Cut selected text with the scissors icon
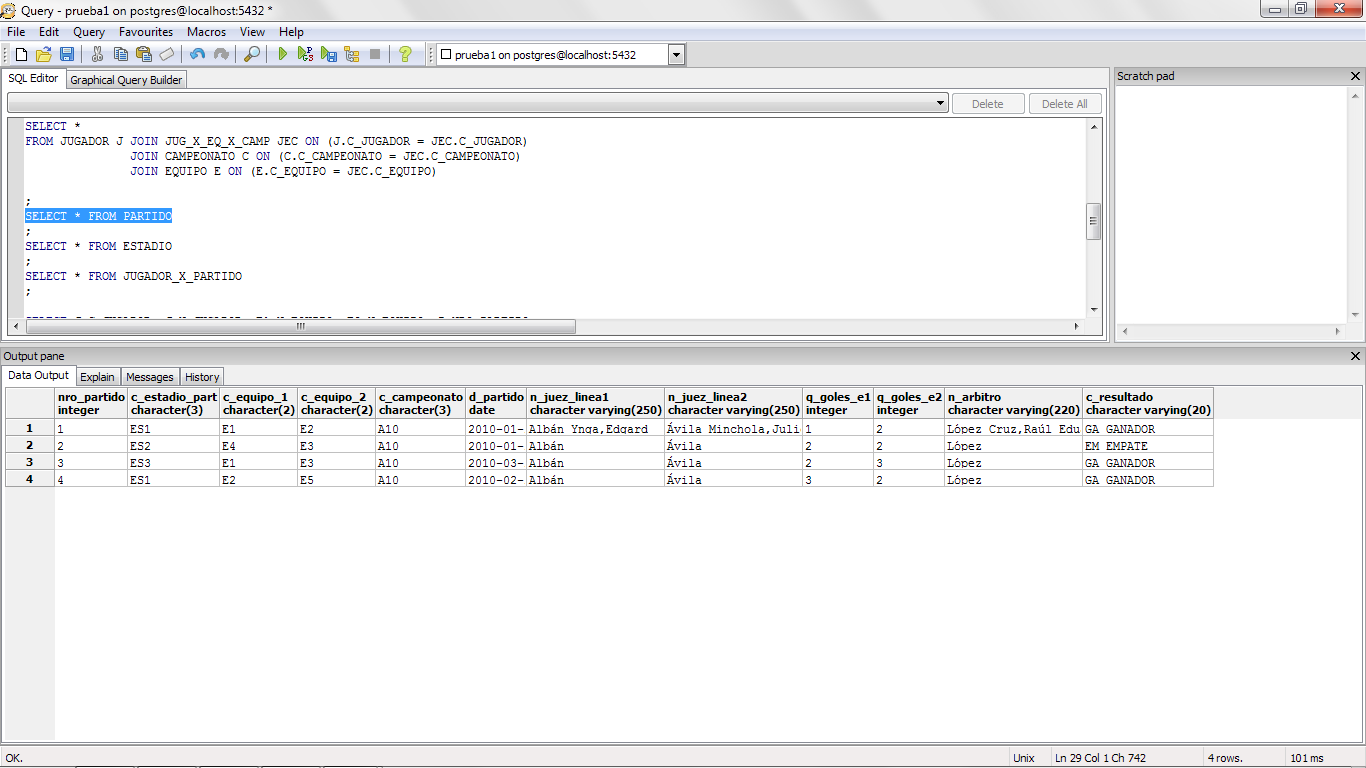Image resolution: width=1366 pixels, height=768 pixels. (97, 54)
